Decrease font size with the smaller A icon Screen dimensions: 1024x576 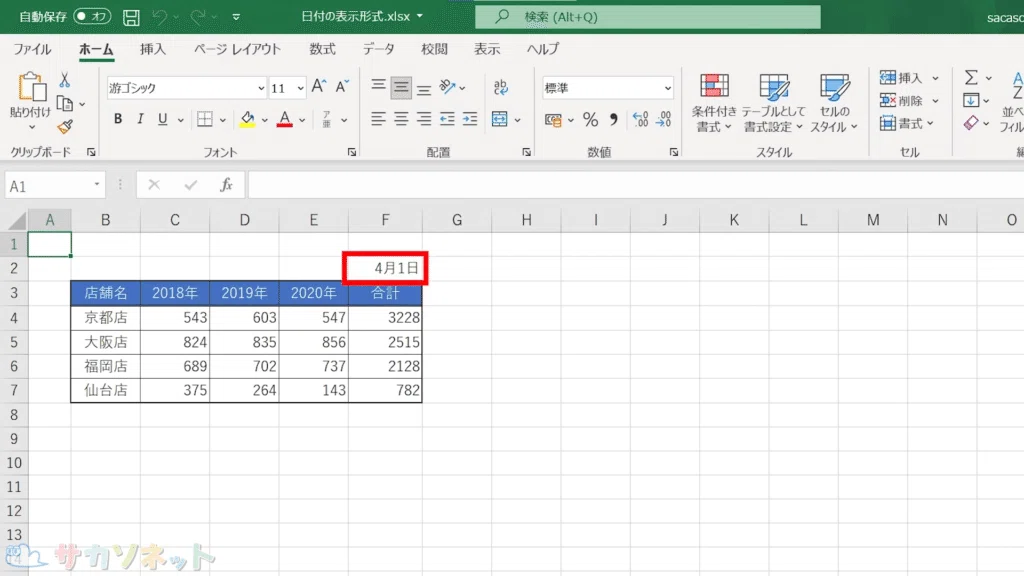coord(342,86)
